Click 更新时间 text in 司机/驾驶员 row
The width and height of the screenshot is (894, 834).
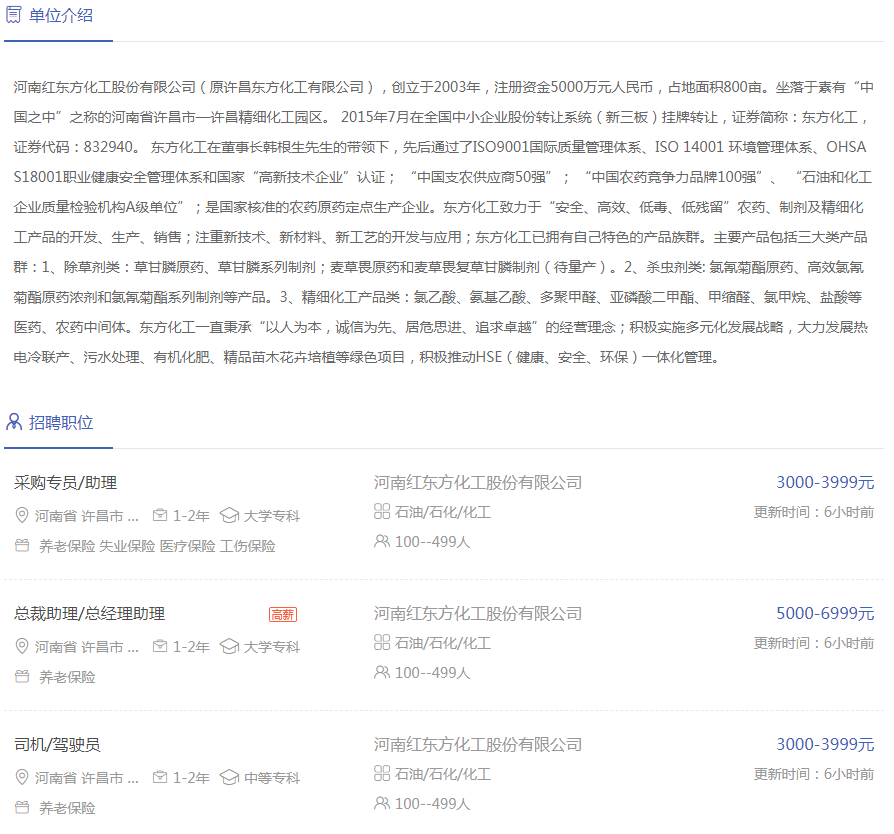[814, 774]
